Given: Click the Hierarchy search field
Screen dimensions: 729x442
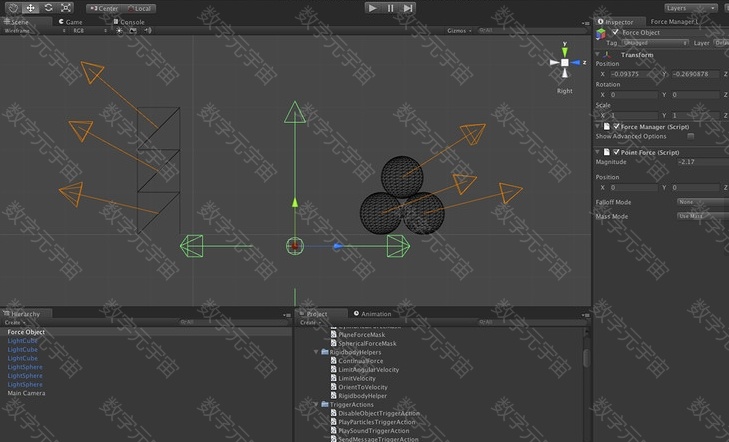Looking at the screenshot, I should coord(234,322).
